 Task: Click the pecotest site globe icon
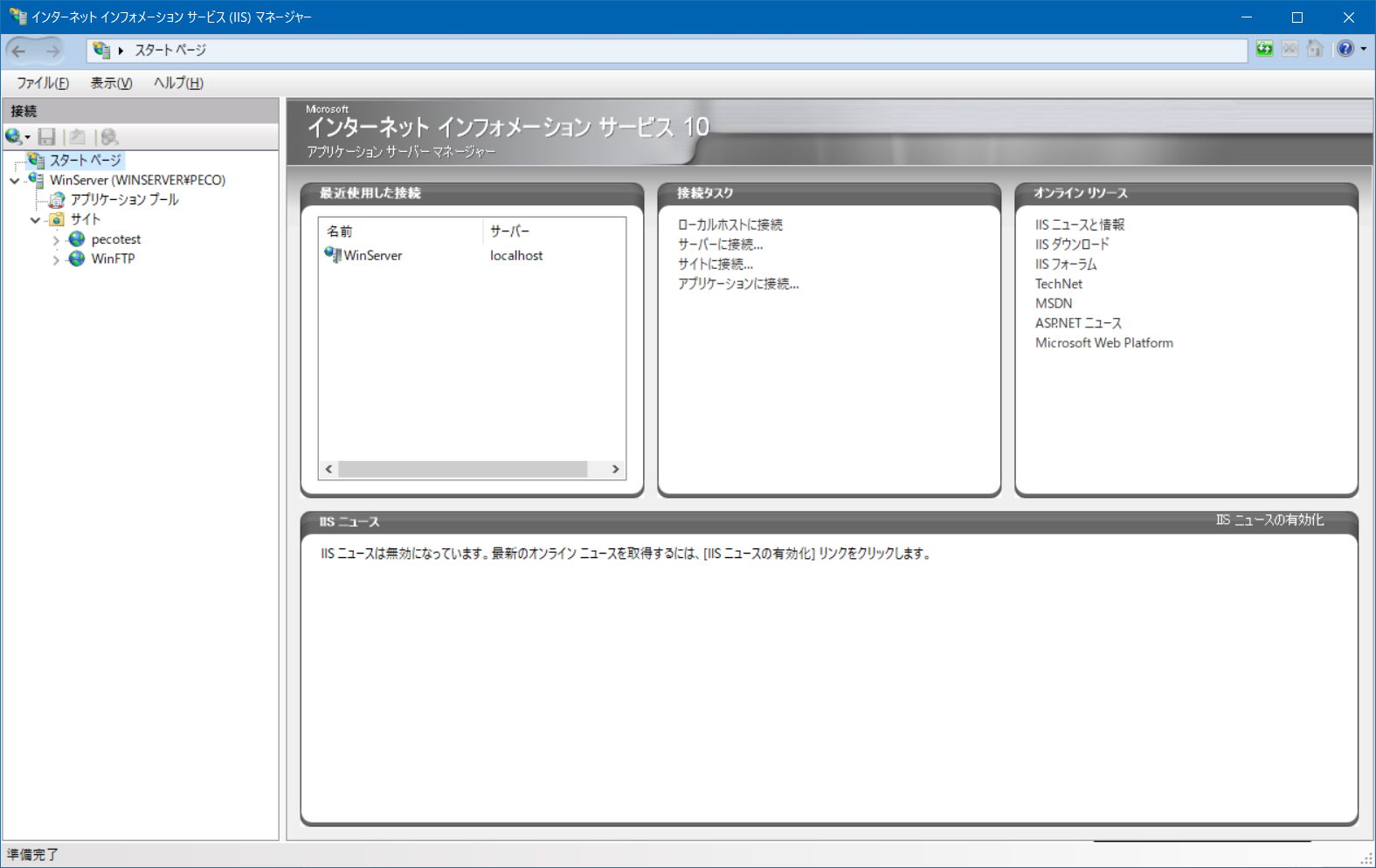pos(77,239)
